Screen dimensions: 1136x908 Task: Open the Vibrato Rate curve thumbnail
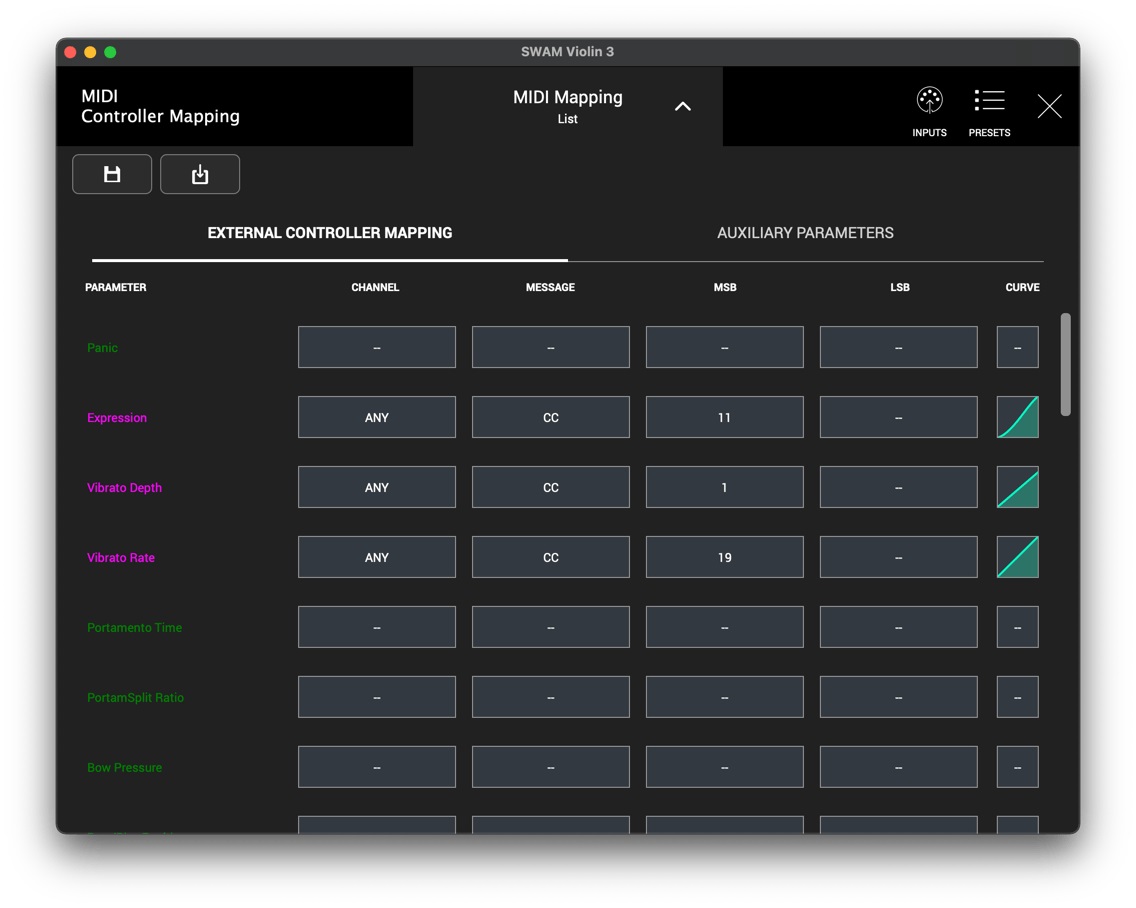[1017, 557]
